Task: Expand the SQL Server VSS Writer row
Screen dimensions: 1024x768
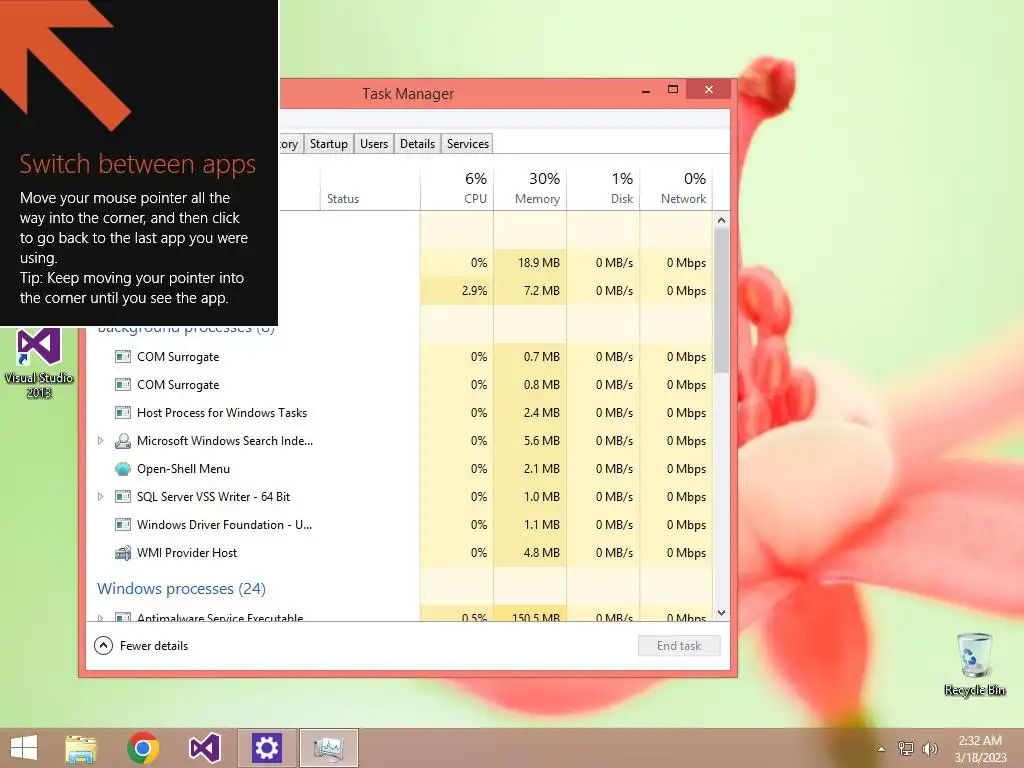Action: pos(101,497)
